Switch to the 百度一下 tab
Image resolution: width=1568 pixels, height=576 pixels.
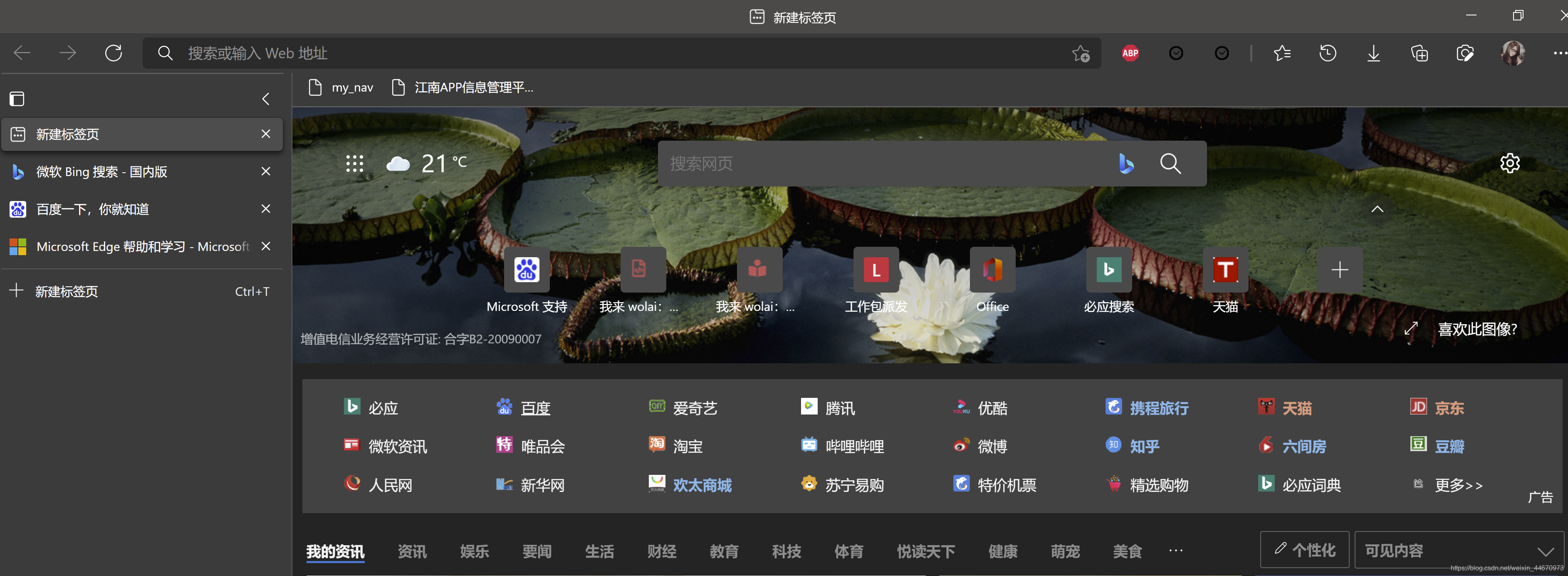92,209
